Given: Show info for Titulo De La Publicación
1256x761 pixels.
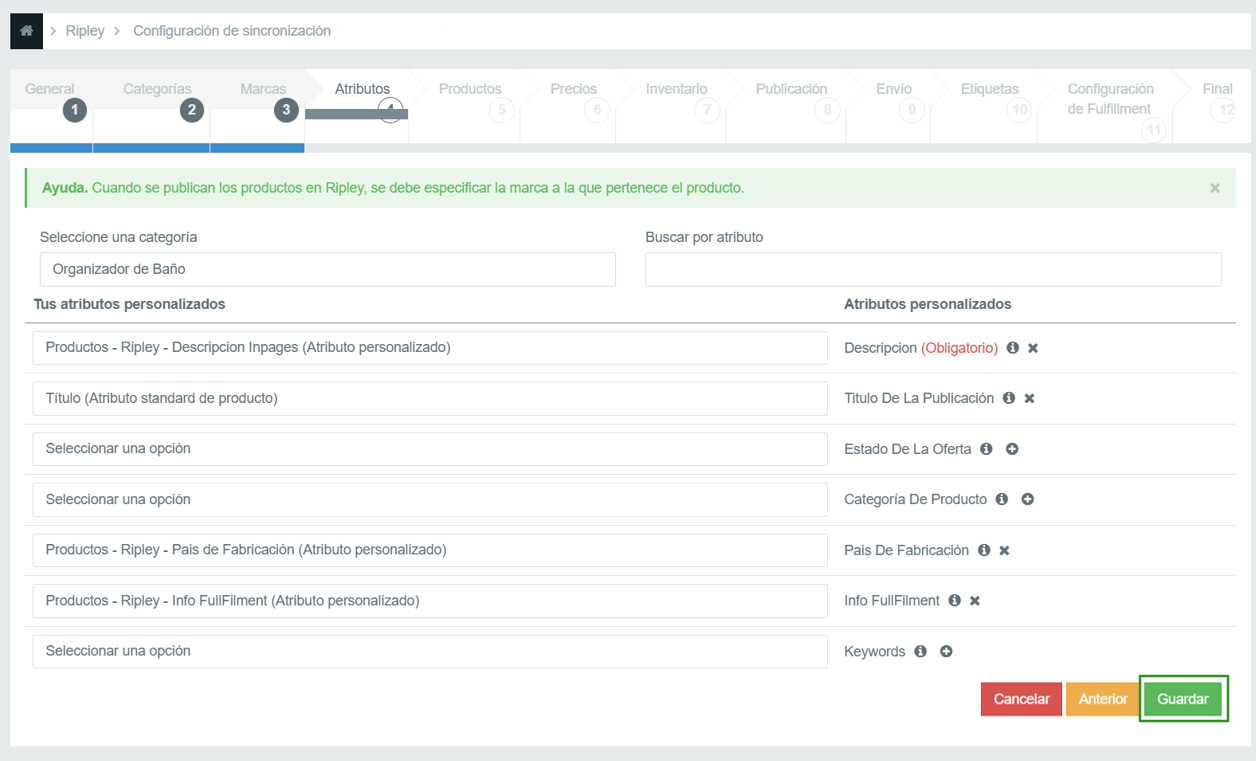Looking at the screenshot, I should click(x=1009, y=398).
